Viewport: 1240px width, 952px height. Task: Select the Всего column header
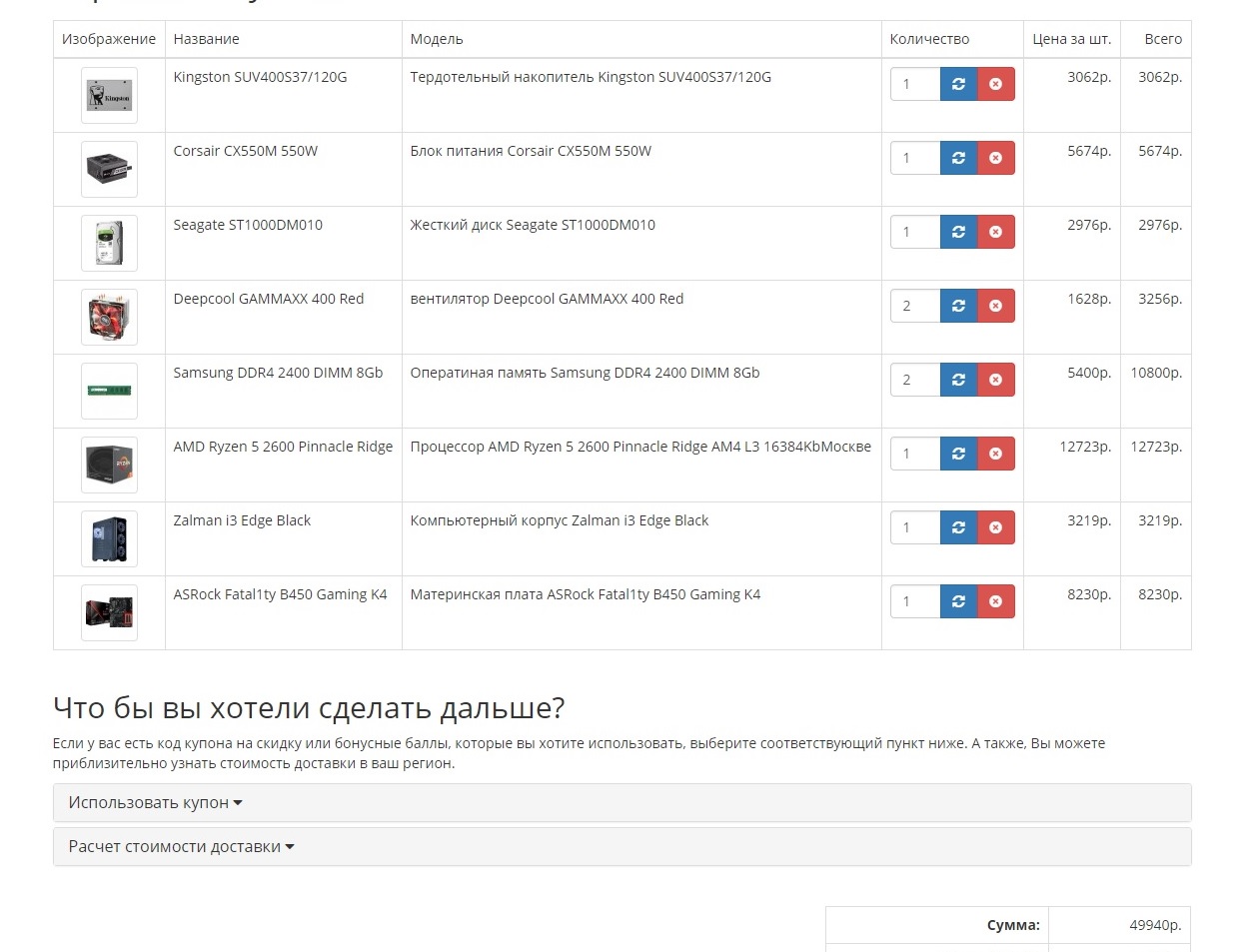(x=1163, y=39)
